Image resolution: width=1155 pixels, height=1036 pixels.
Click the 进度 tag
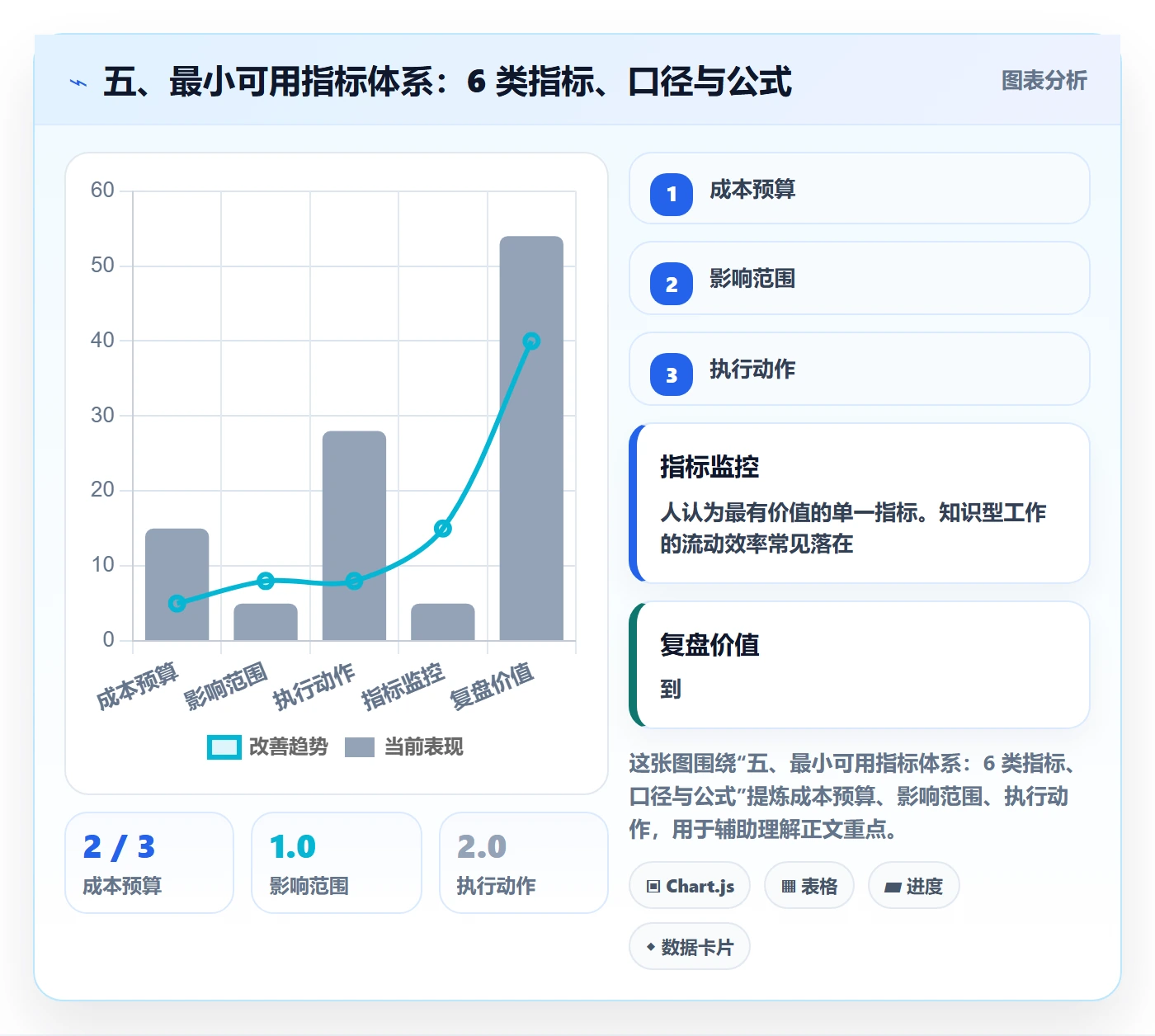tap(914, 886)
